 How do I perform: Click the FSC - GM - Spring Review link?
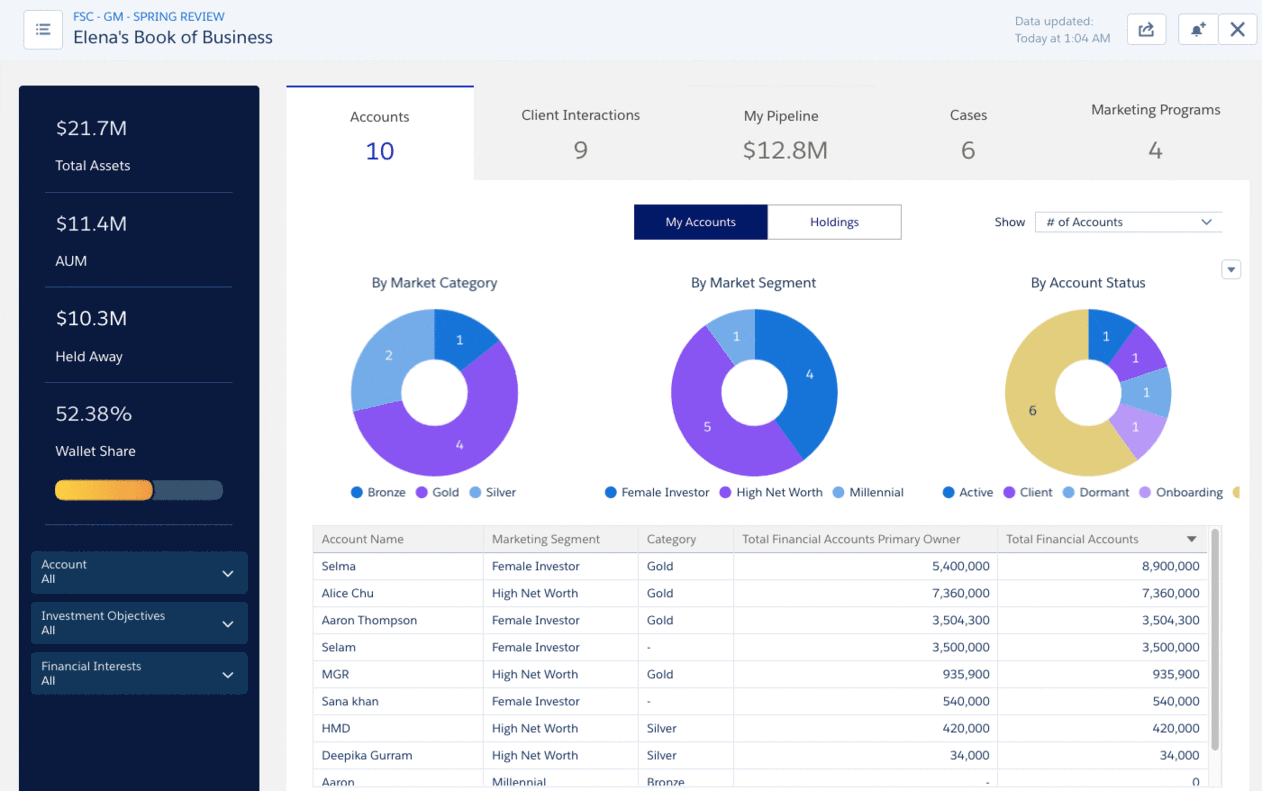point(148,17)
